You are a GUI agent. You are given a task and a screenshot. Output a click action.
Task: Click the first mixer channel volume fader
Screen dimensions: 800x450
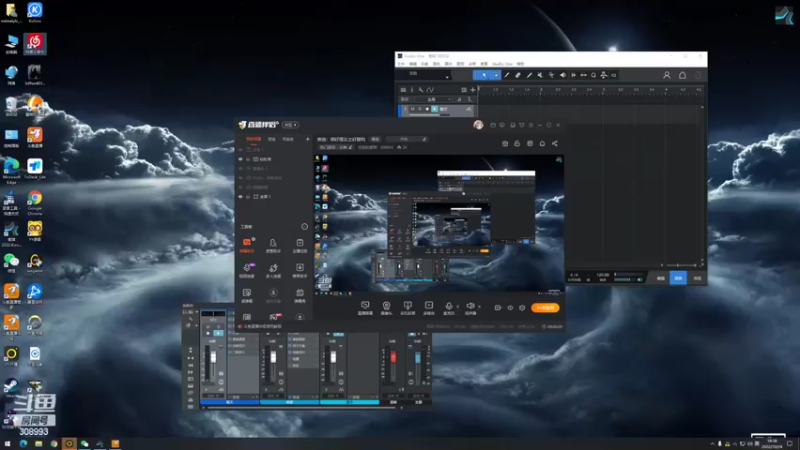point(213,357)
